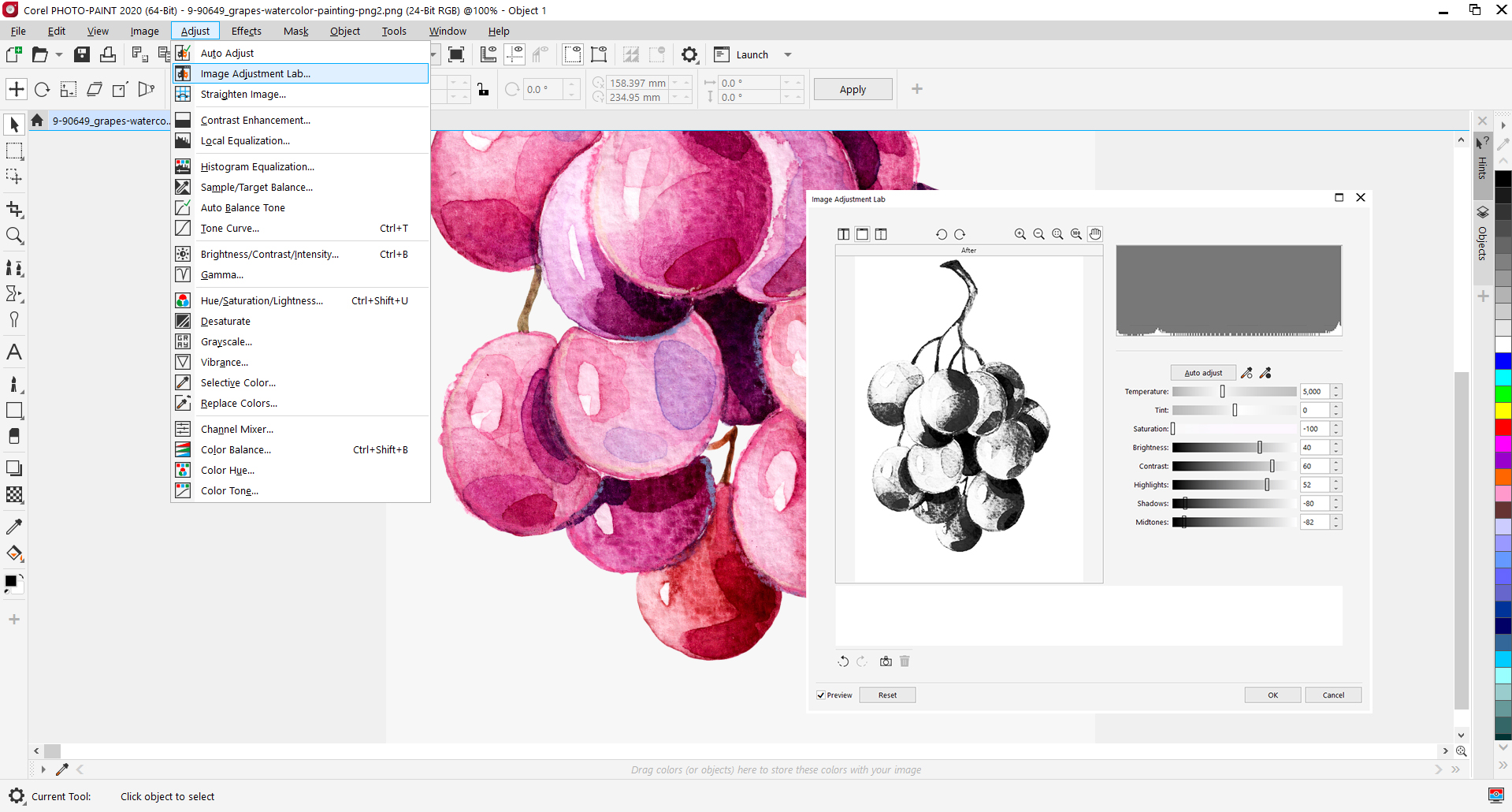This screenshot has width=1512, height=812.
Task: Take a snapshot in the Image Adjustment Lab
Action: 886,661
